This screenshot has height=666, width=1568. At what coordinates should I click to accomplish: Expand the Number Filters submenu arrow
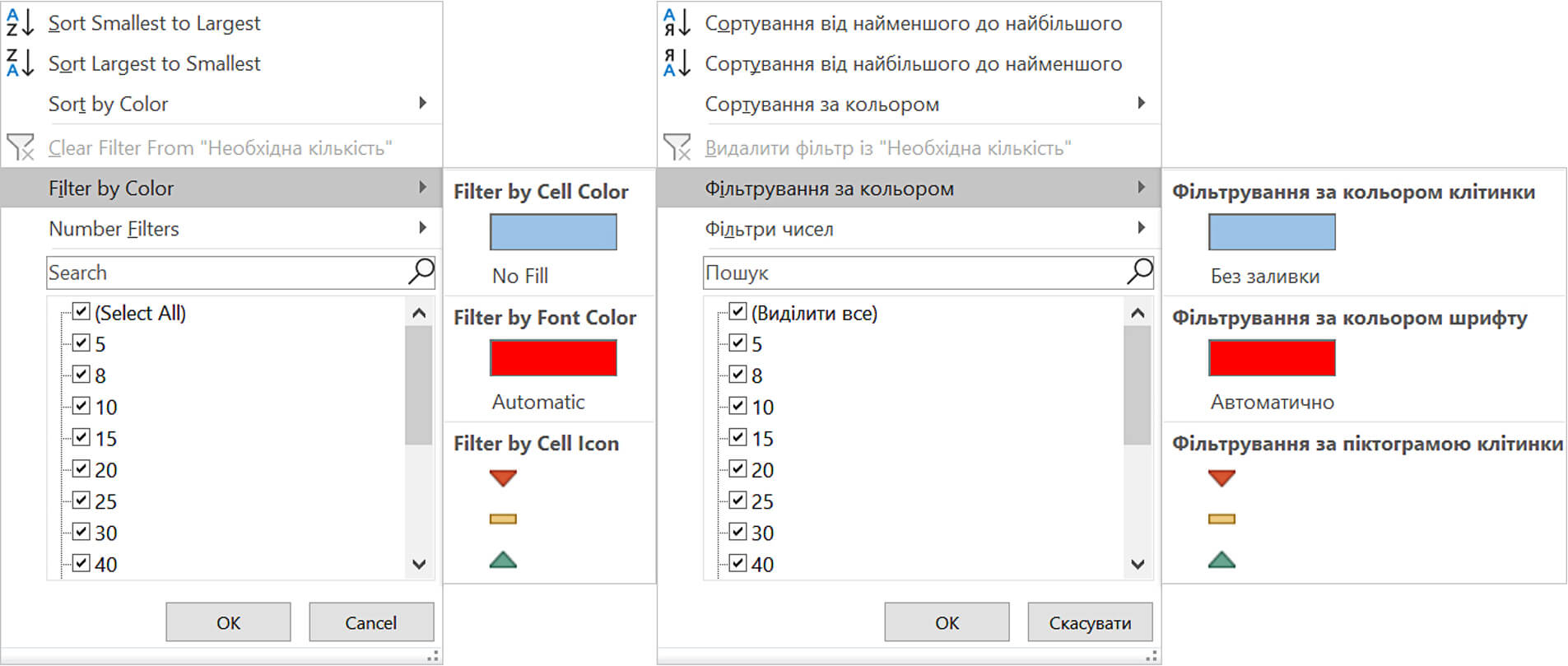[x=422, y=227]
